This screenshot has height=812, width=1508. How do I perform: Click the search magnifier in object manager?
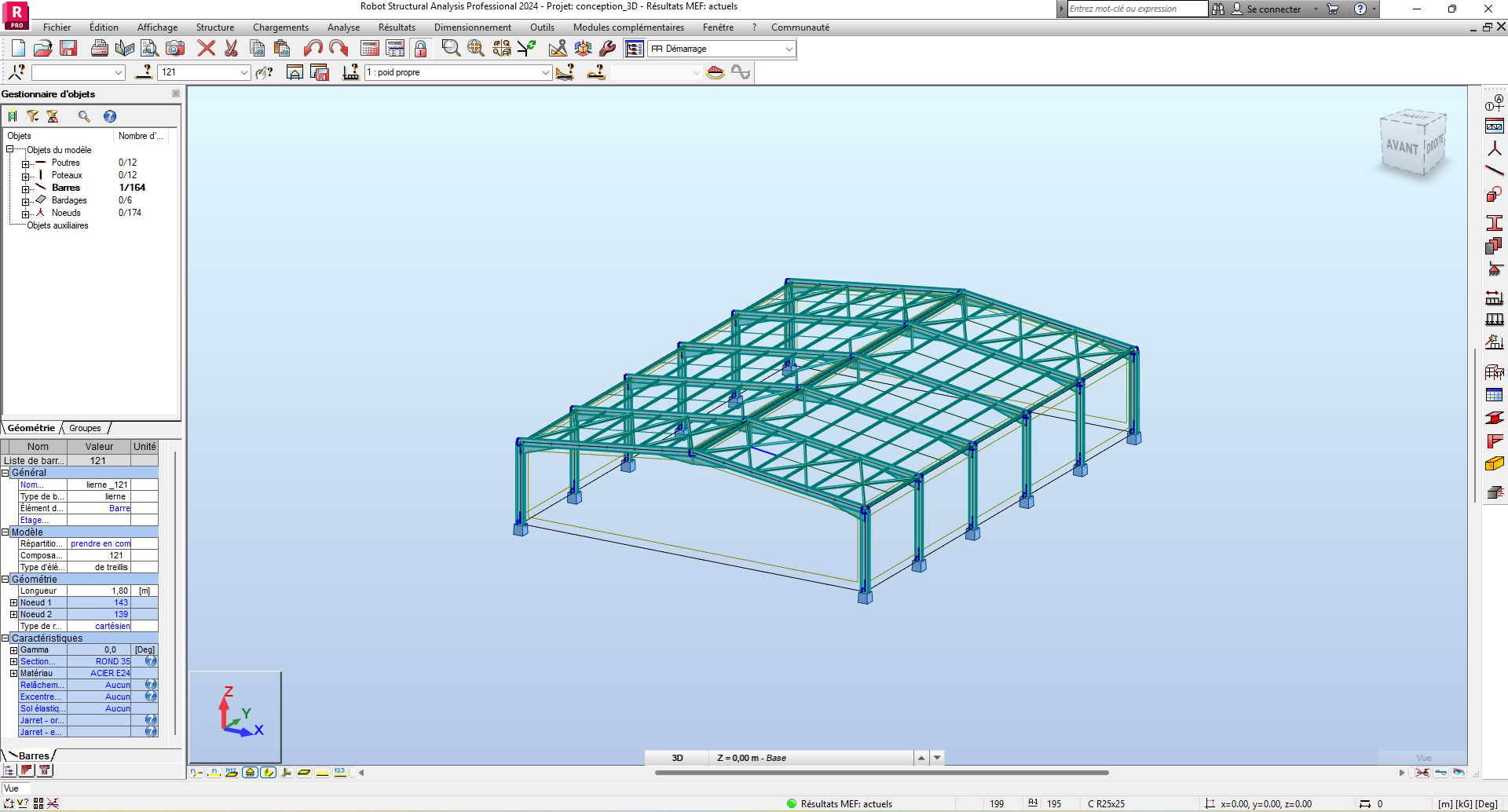point(84,116)
